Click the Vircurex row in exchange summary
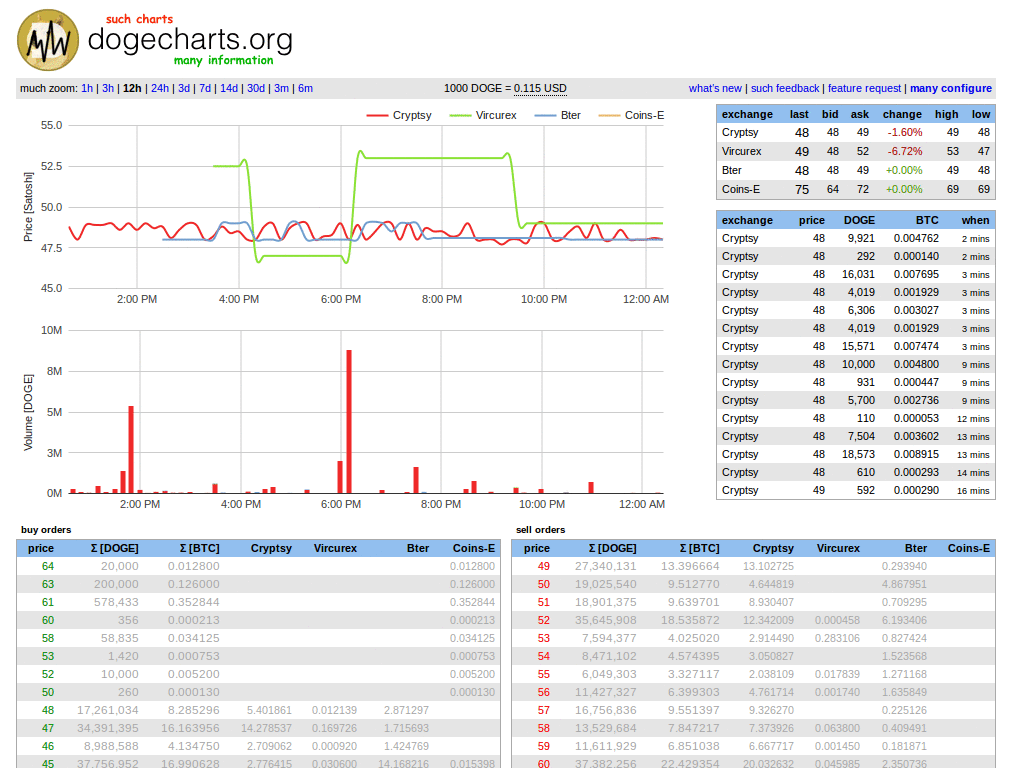Viewport: 1024px width, 768px height. pyautogui.click(x=856, y=152)
